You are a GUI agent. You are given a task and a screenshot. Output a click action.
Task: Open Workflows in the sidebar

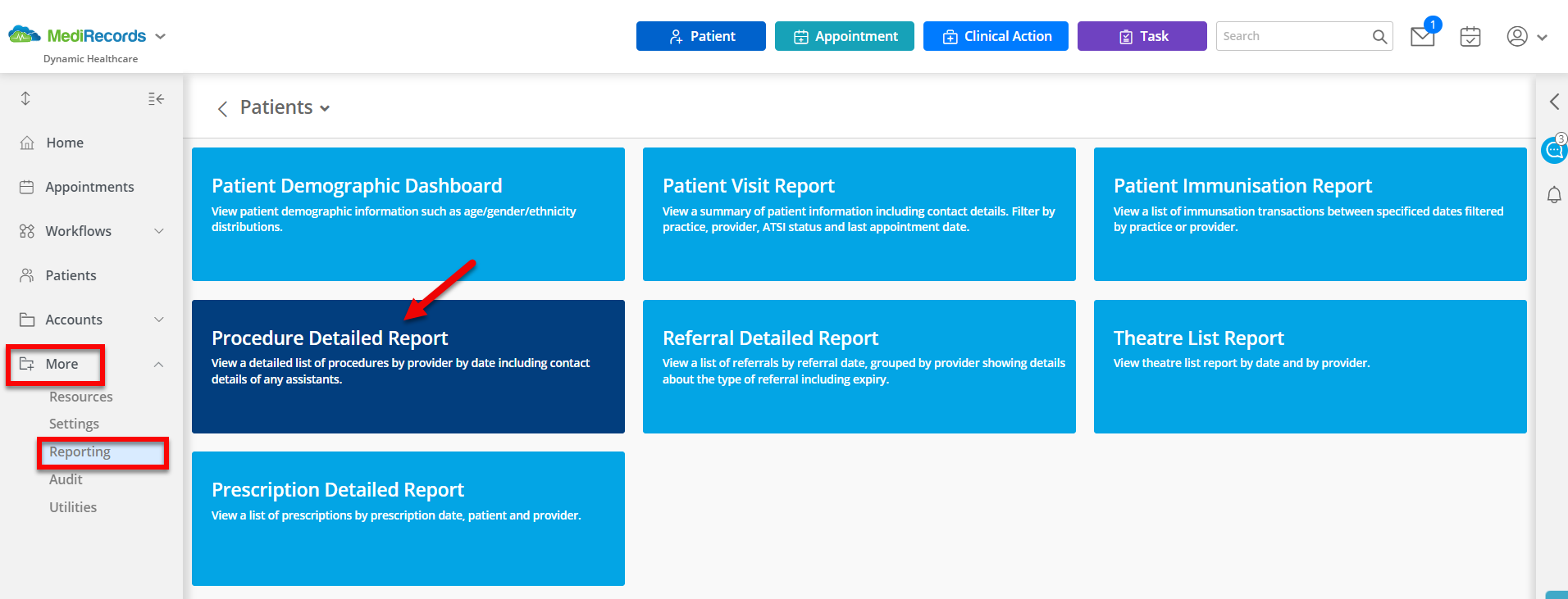[78, 231]
